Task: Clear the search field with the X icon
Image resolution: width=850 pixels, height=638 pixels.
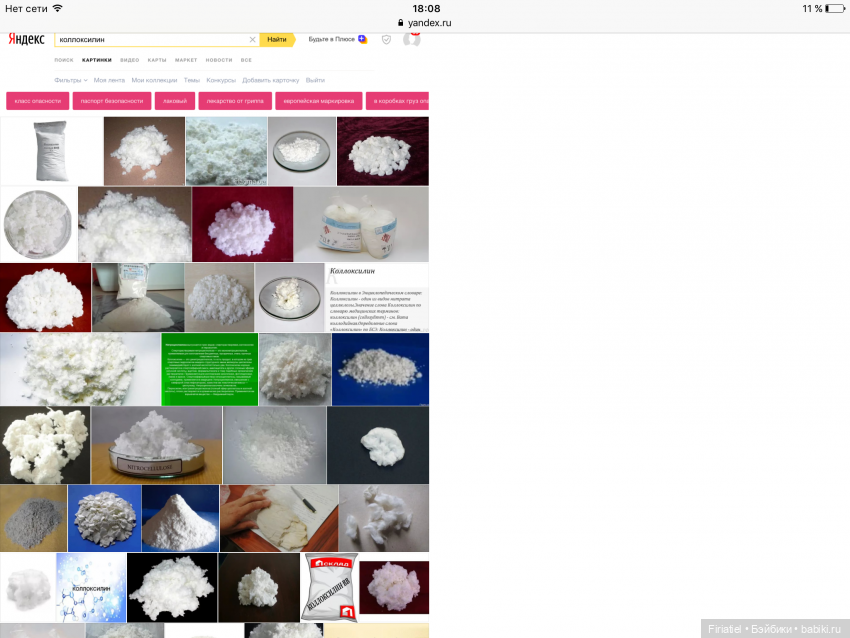Action: point(252,40)
